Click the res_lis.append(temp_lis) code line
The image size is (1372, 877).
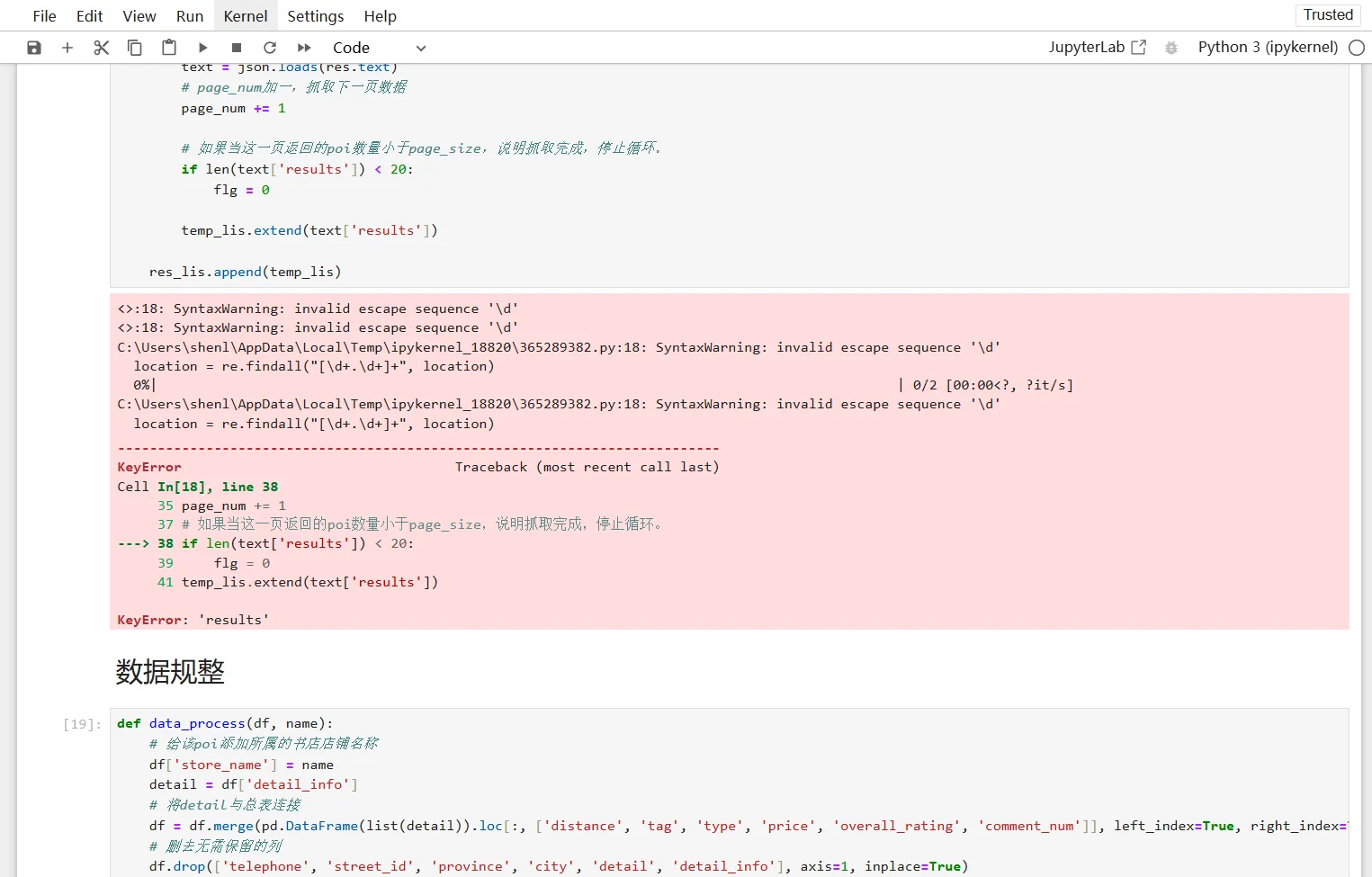pos(246,272)
